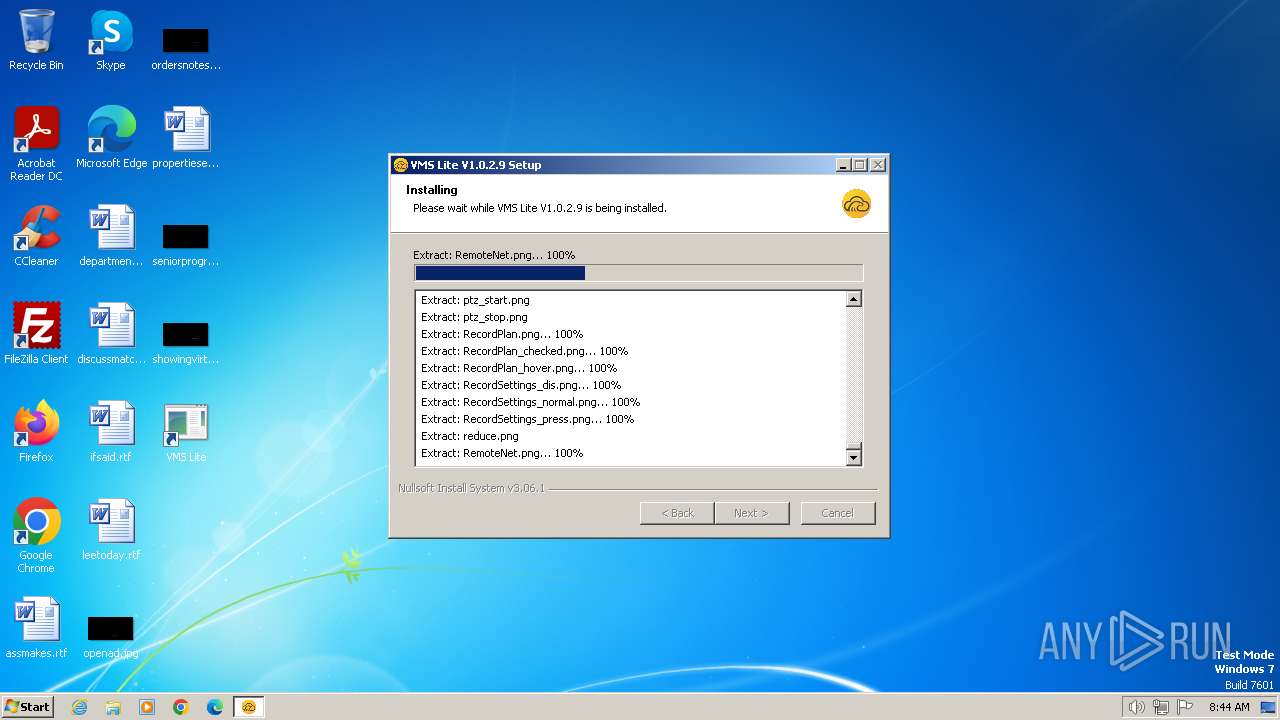Open Edge from the taskbar

click(215, 707)
